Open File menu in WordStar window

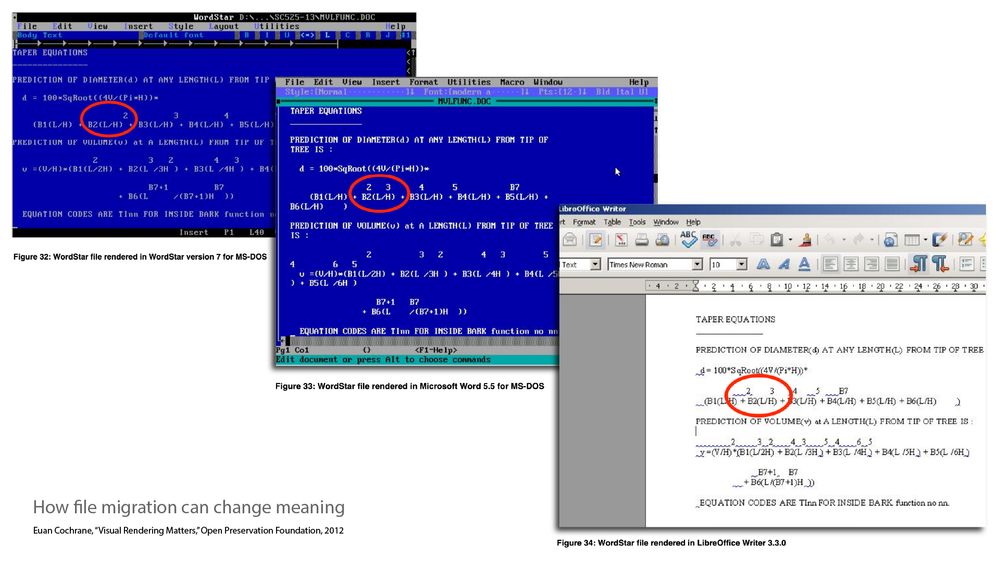(27, 26)
